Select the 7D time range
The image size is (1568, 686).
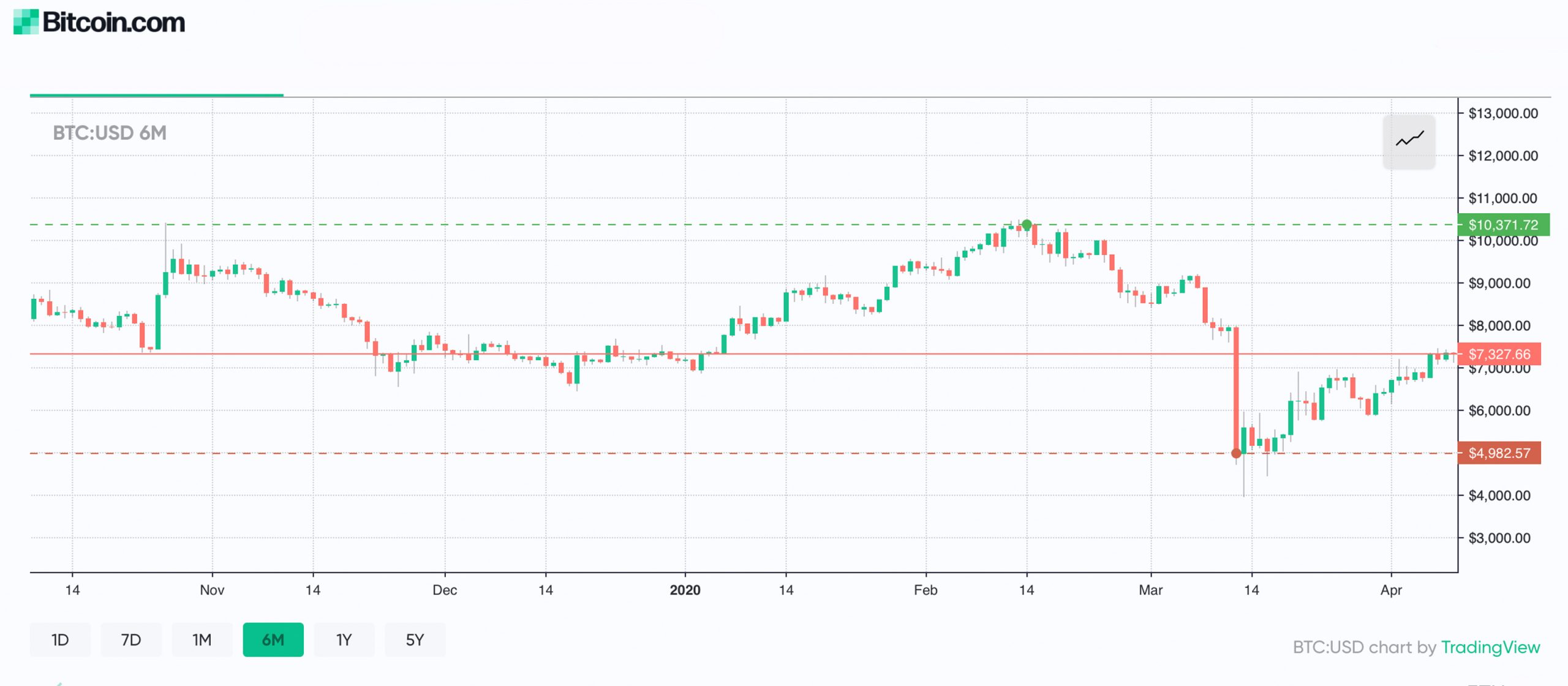pyautogui.click(x=131, y=640)
